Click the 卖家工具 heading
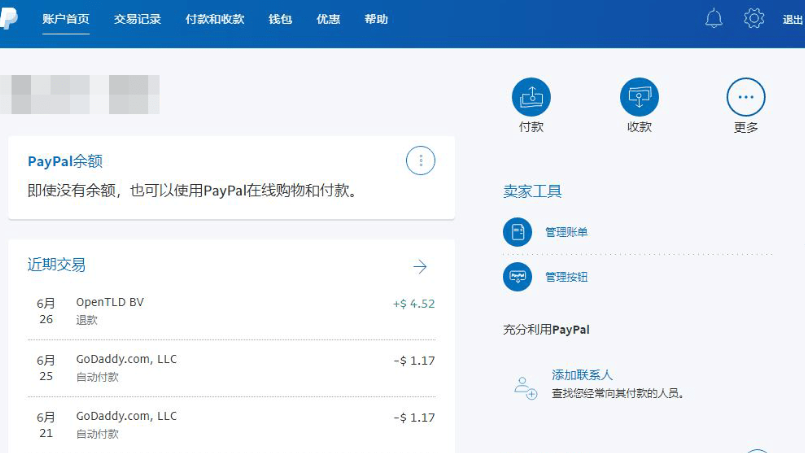805x453 pixels. (x=532, y=192)
